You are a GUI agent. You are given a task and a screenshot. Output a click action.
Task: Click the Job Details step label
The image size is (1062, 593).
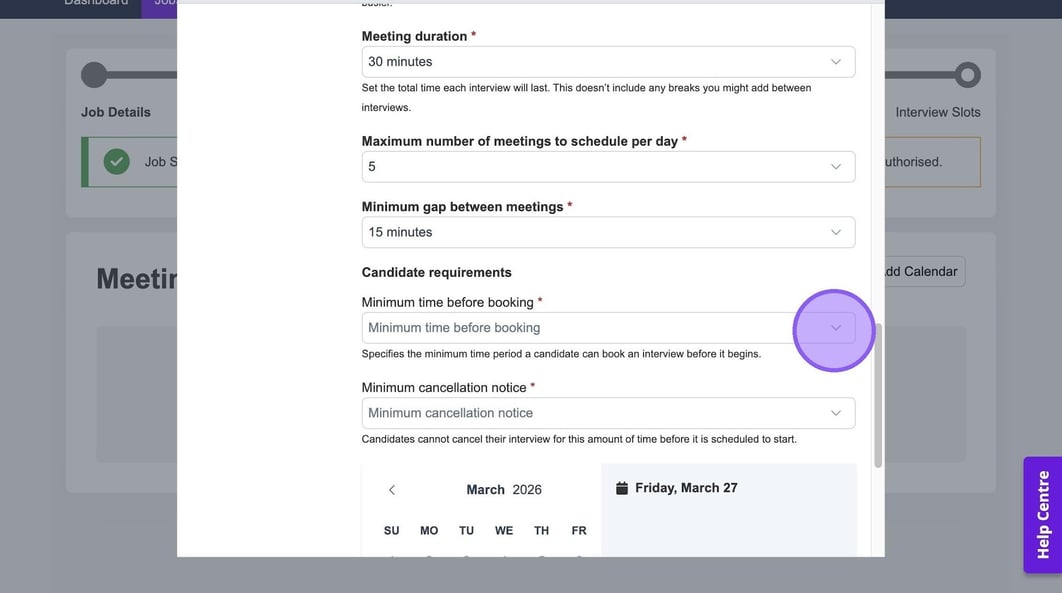116,112
